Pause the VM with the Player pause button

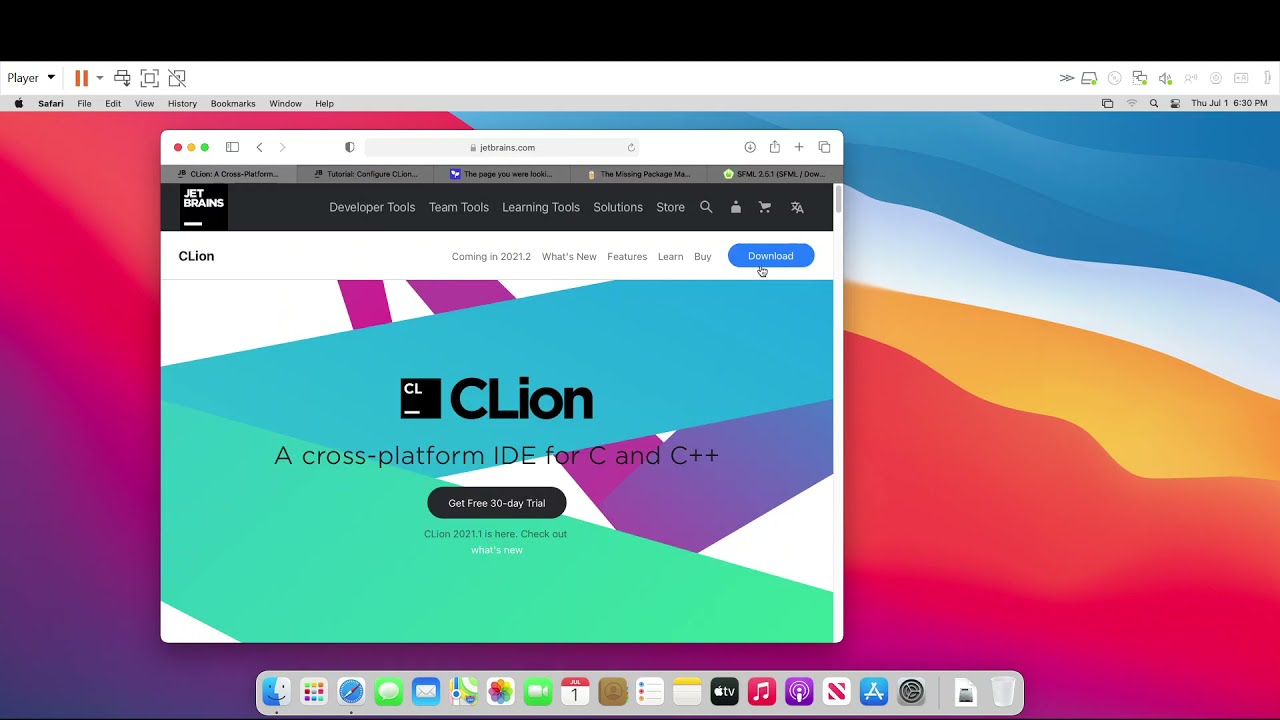click(81, 78)
